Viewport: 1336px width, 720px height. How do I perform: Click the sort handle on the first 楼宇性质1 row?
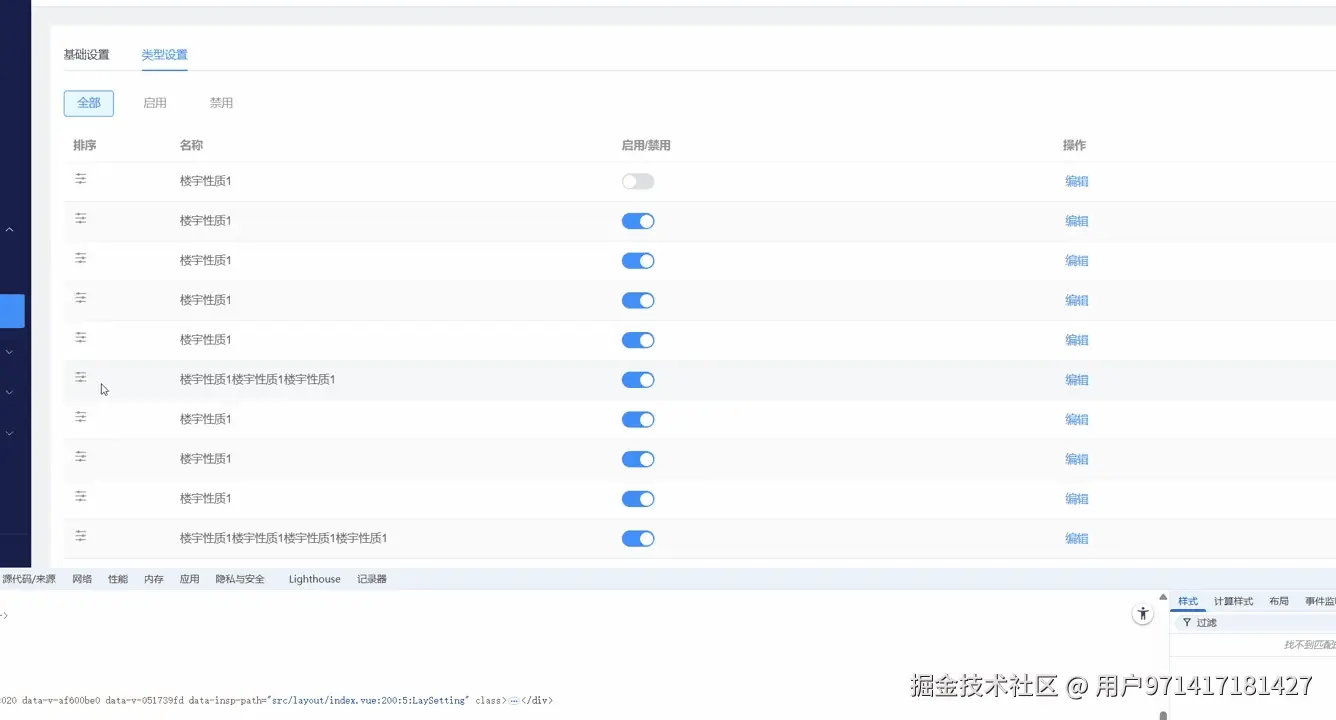click(x=80, y=180)
